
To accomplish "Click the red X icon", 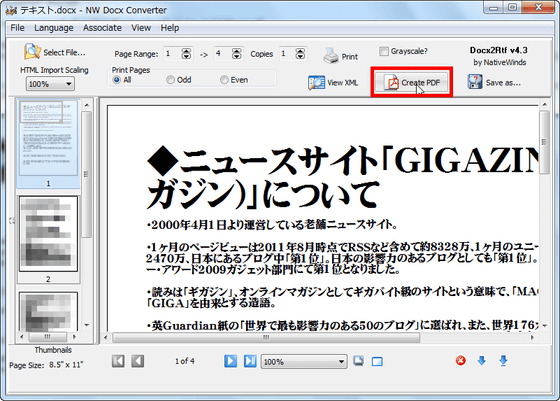I will click(x=461, y=360).
